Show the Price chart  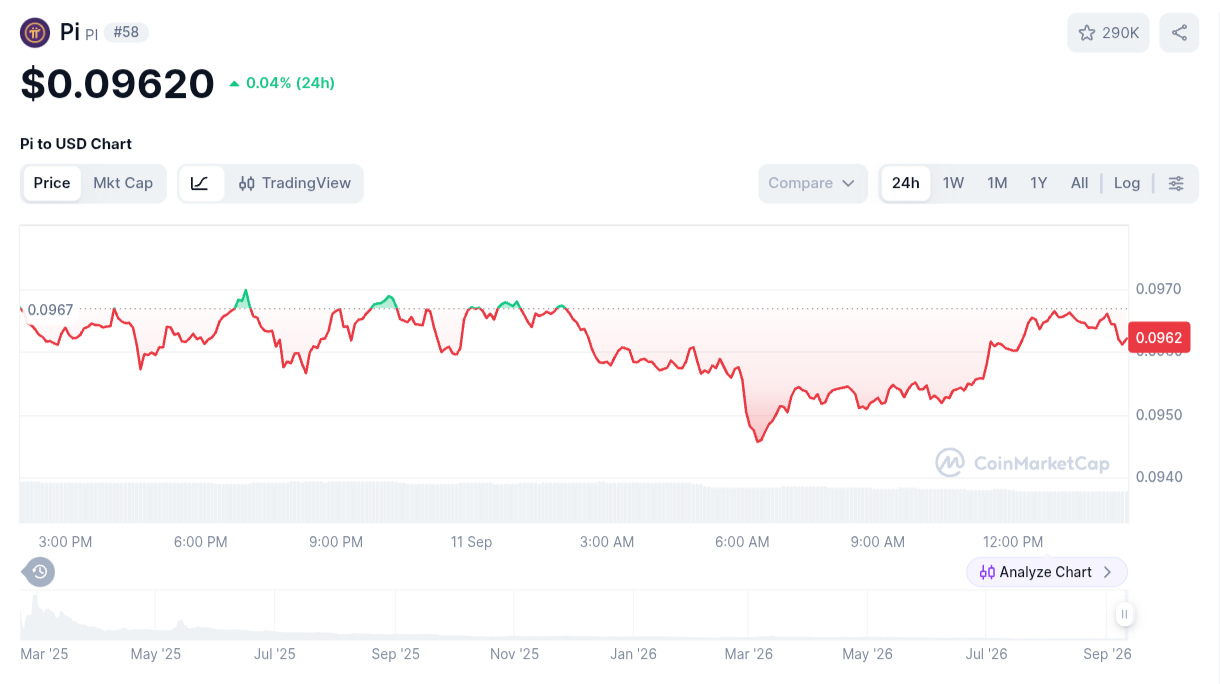(52, 183)
